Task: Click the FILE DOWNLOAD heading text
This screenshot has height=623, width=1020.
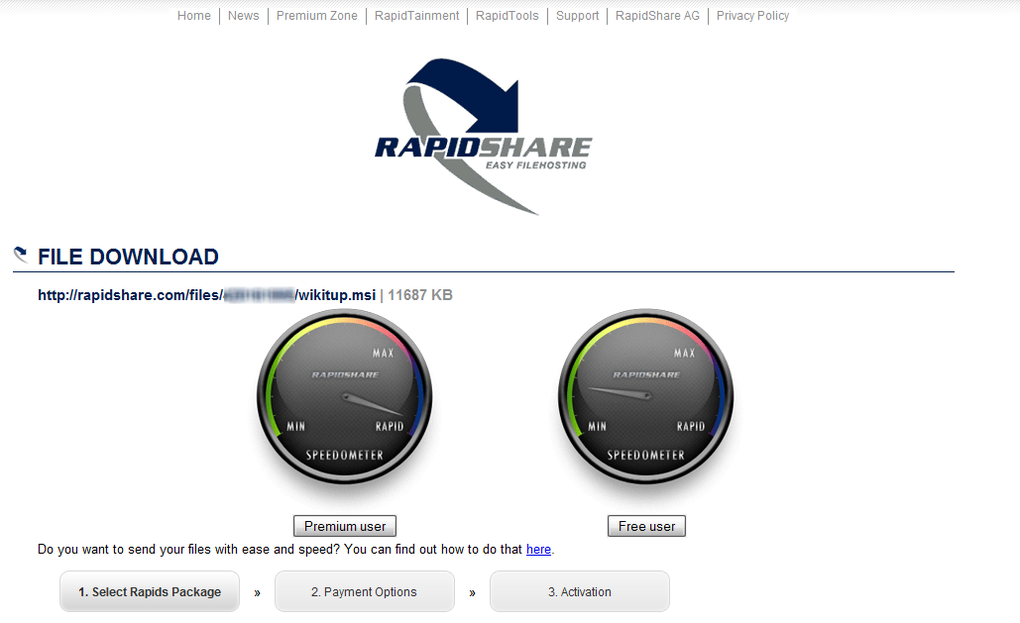Action: (128, 257)
